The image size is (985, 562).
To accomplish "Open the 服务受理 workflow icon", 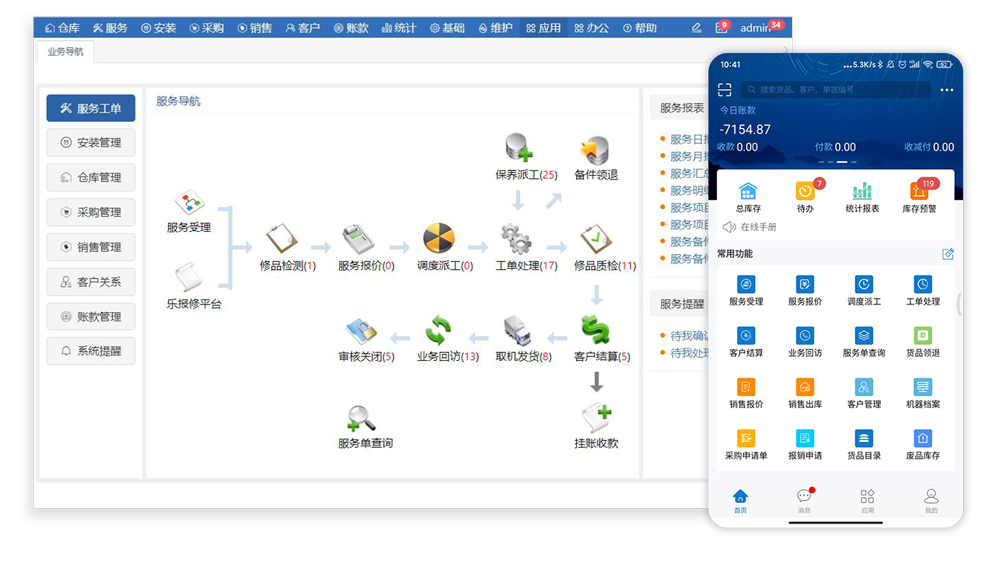I will [x=188, y=204].
